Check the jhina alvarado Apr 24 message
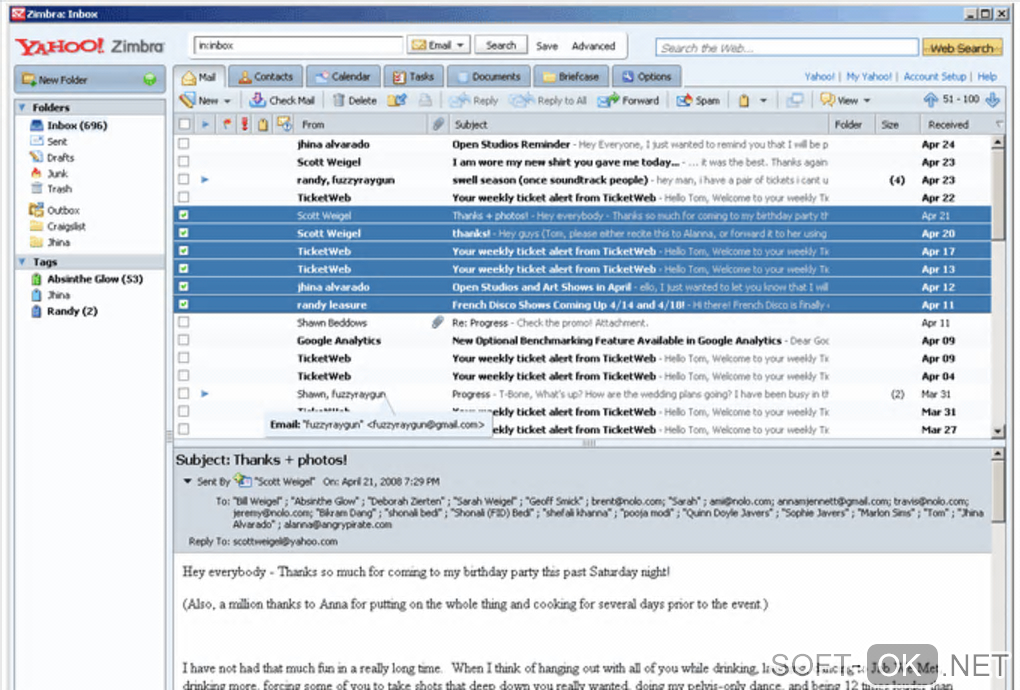 pyautogui.click(x=184, y=144)
